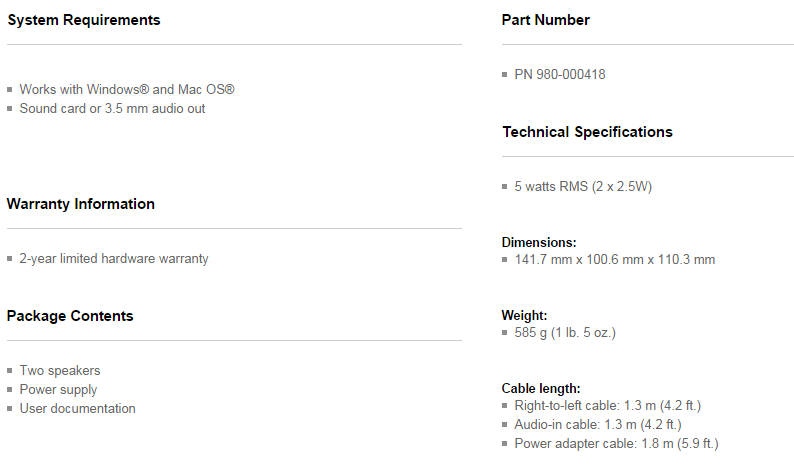794x470 pixels.
Task: Select the PN 980-000418 part number text
Action: tap(559, 74)
